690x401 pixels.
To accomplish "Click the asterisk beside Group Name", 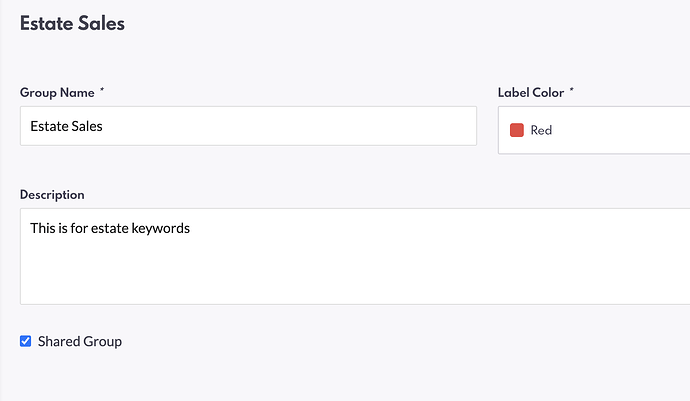I will pyautogui.click(x=102, y=92).
